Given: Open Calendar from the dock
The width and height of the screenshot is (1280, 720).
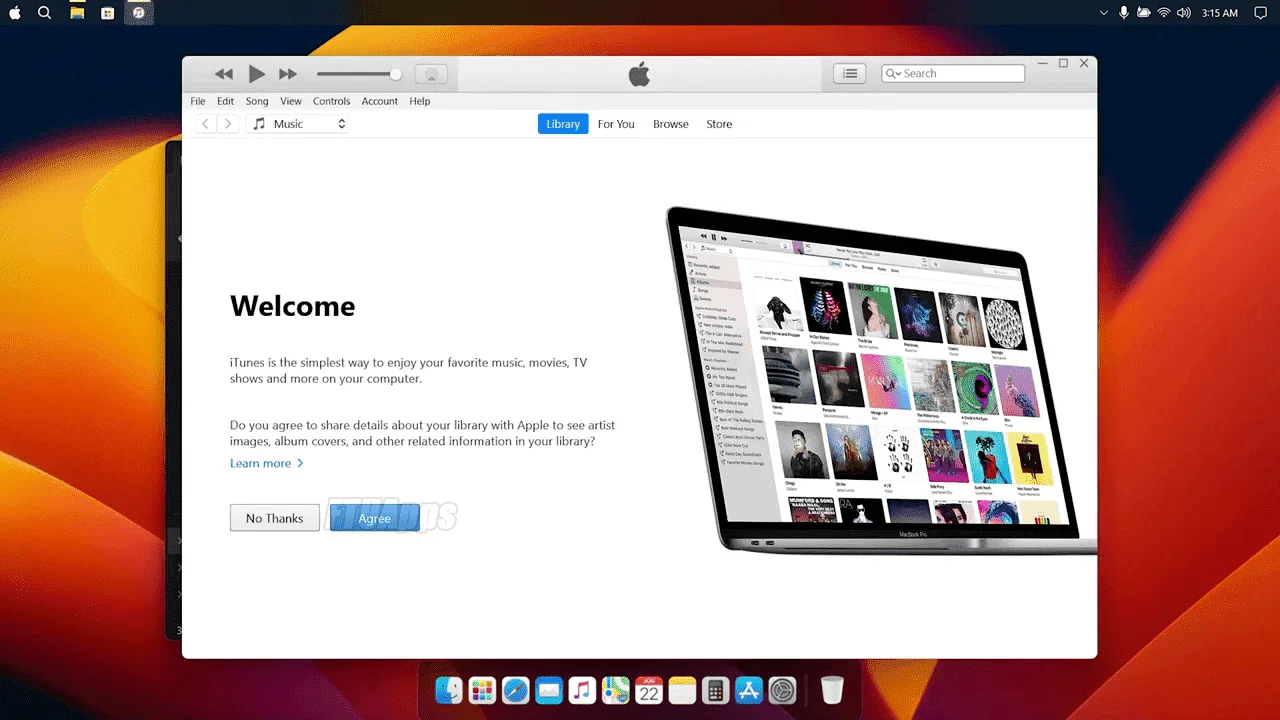Looking at the screenshot, I should (649, 690).
